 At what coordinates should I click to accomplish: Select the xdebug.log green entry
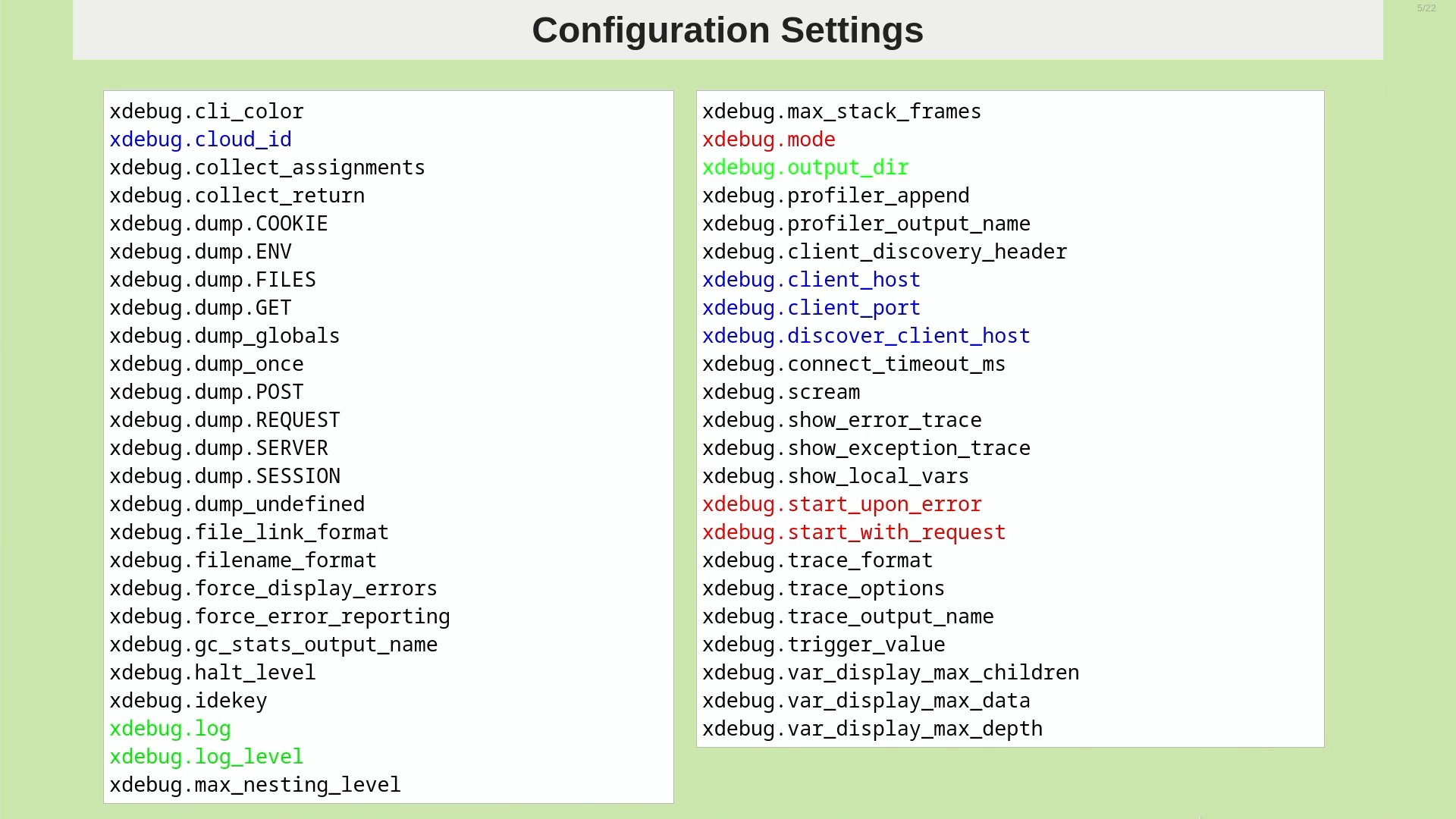pyautogui.click(x=170, y=729)
